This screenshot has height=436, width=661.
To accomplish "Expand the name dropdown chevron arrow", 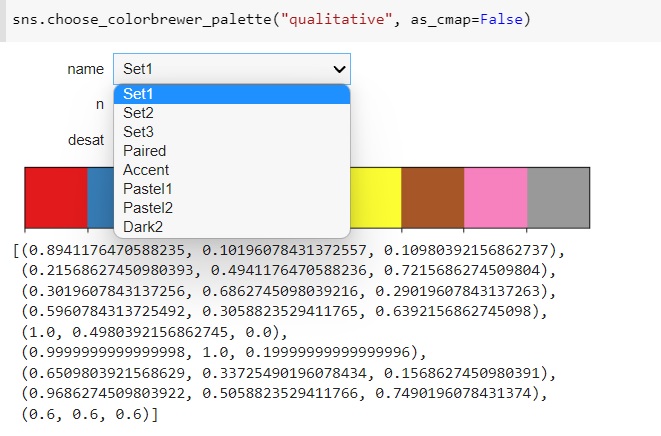I will (x=339, y=69).
